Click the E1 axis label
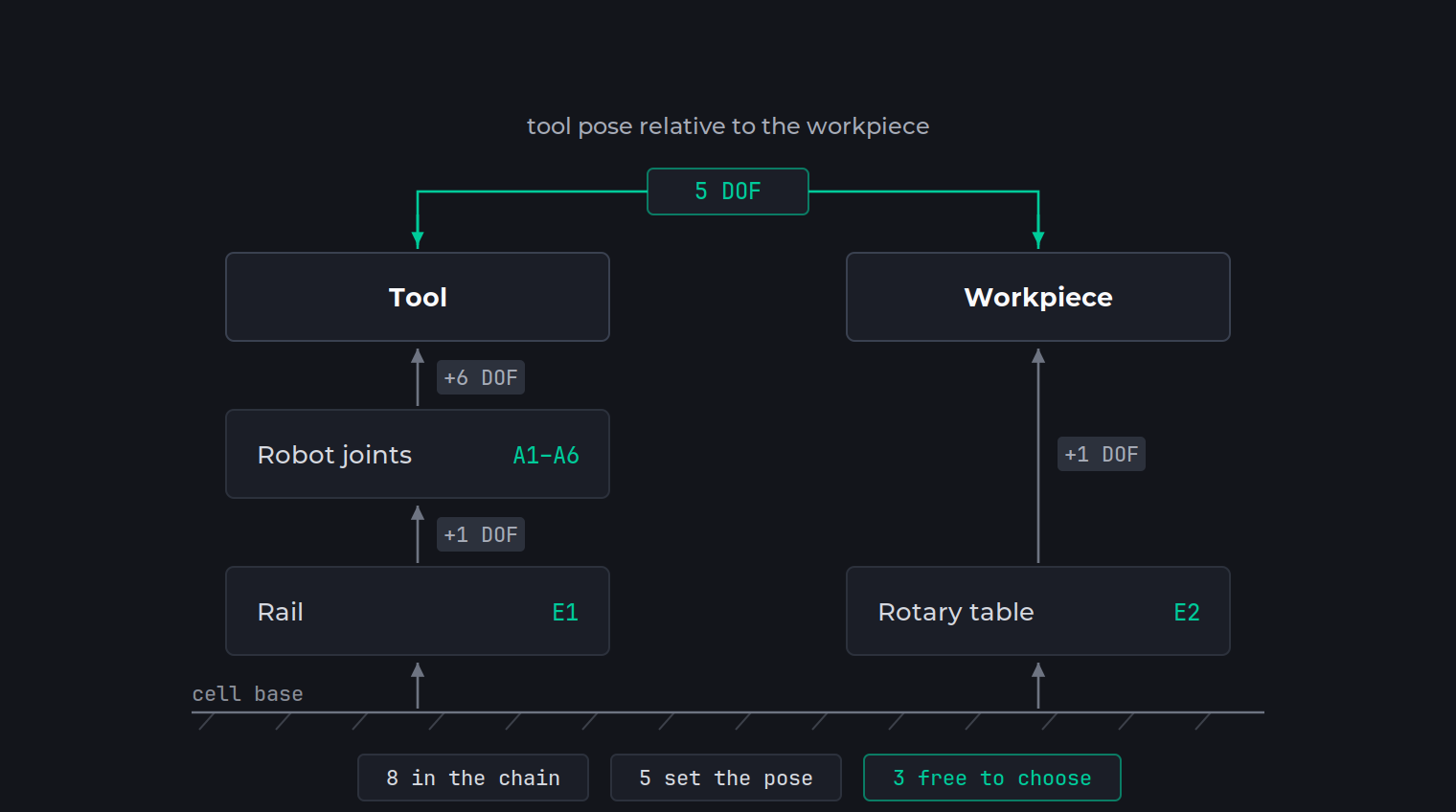Screen dimensions: 1456x812 (x=565, y=612)
